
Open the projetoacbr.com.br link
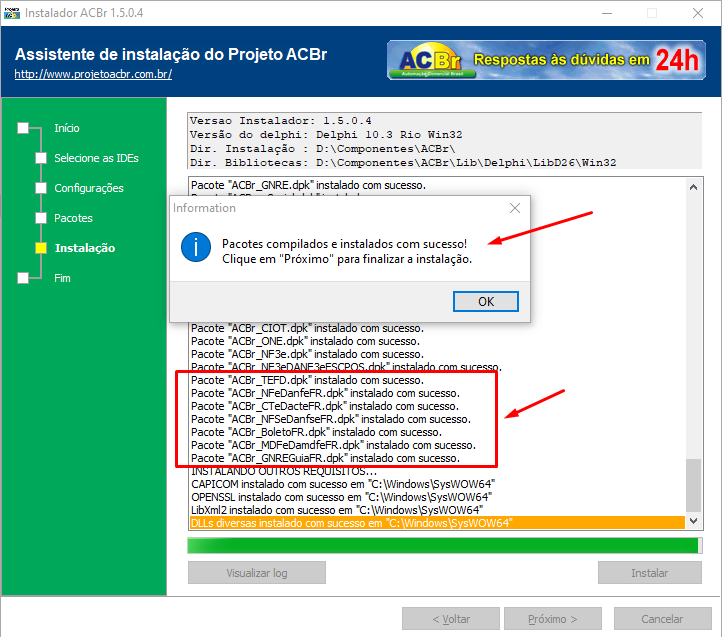[93, 74]
